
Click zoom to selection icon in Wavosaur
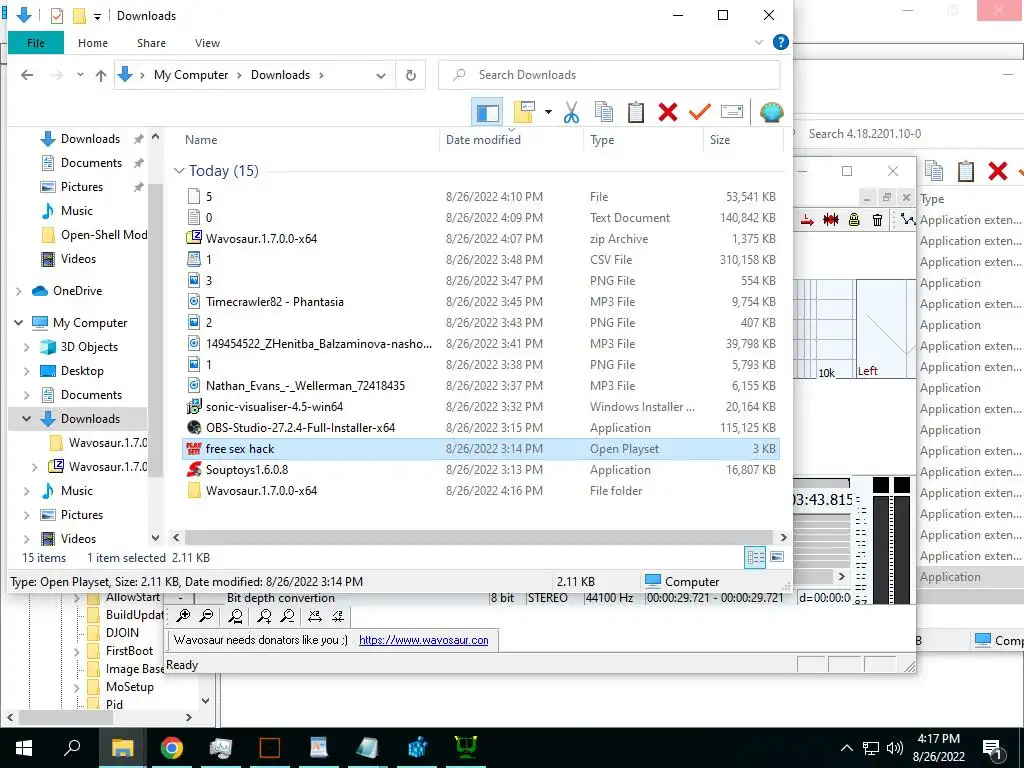tap(236, 616)
